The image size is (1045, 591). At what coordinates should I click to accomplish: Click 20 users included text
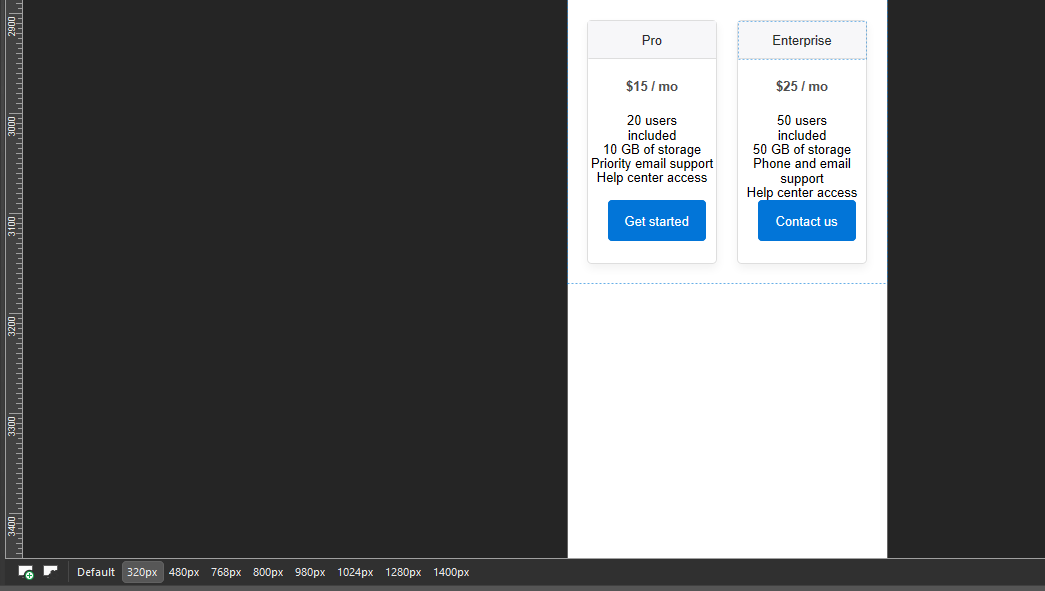[x=652, y=128]
